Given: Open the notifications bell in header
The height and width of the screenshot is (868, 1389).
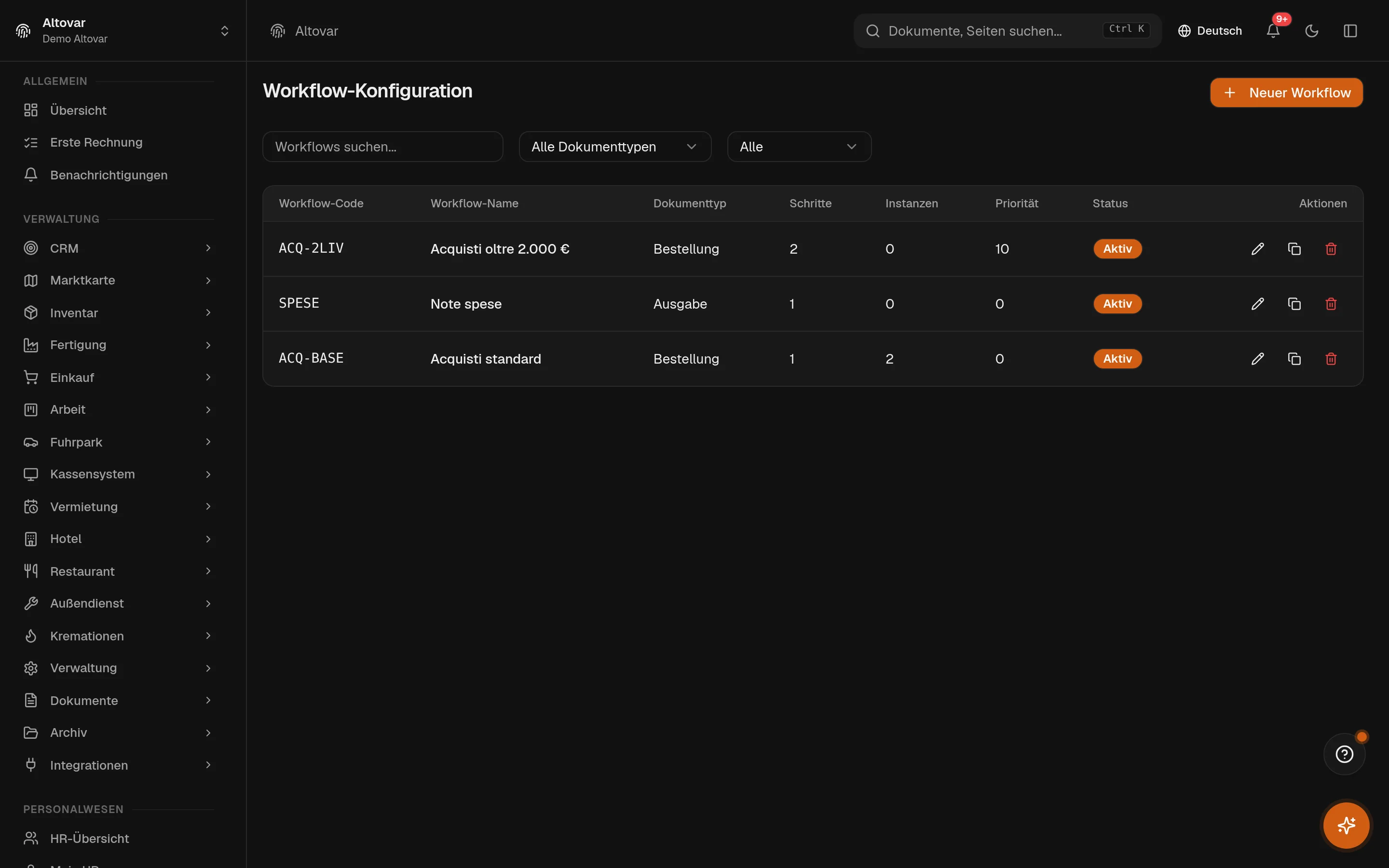Looking at the screenshot, I should coord(1273,31).
